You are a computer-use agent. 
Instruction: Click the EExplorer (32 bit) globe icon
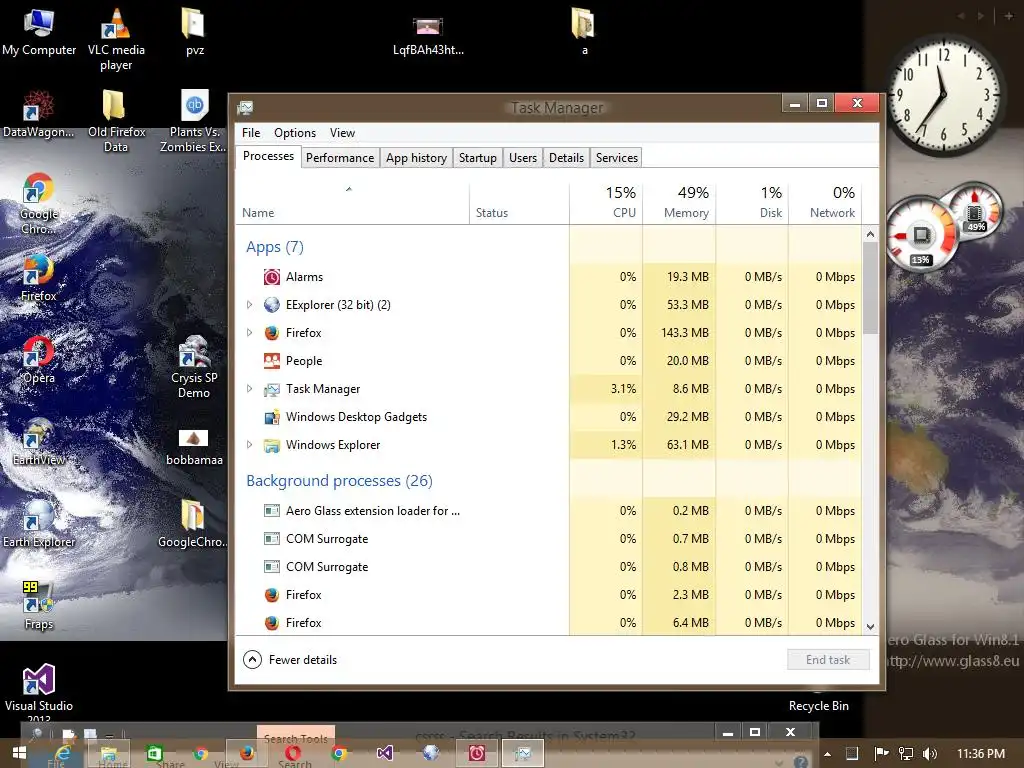(272, 305)
